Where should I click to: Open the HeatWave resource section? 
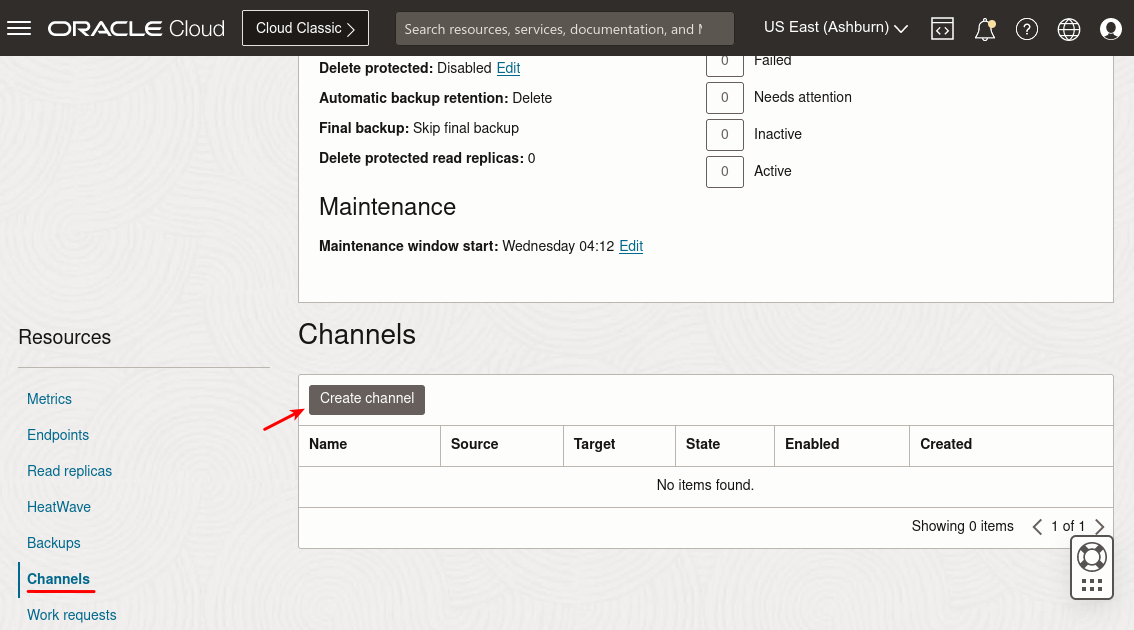[x=59, y=508]
